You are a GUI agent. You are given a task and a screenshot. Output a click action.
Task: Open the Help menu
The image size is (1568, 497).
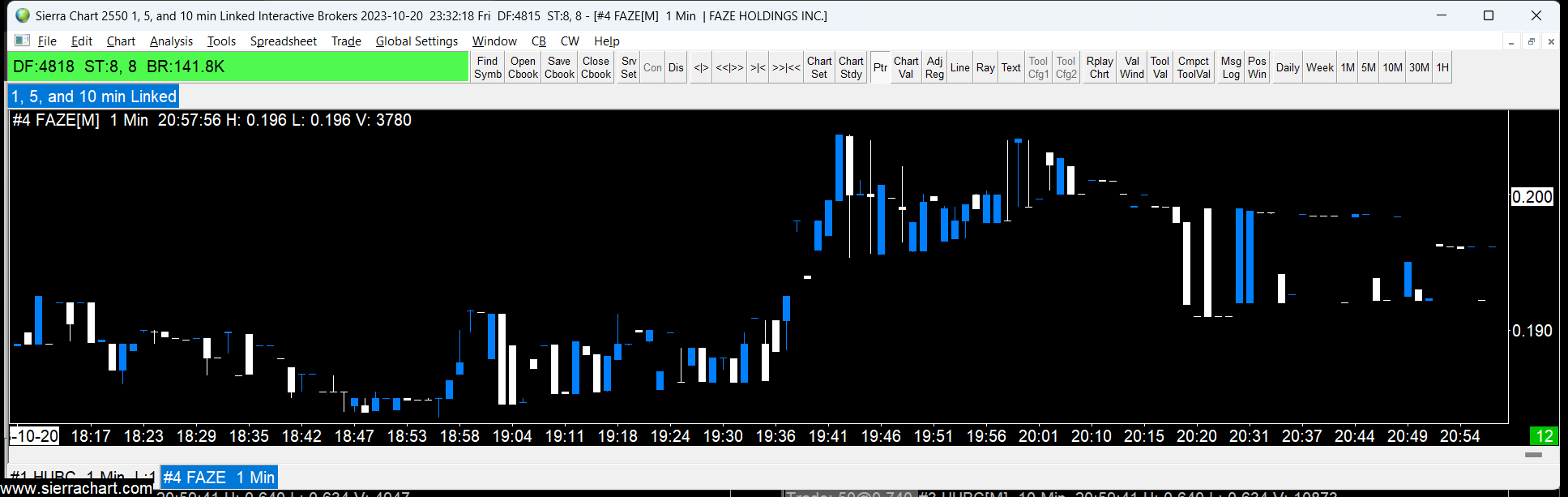(606, 41)
